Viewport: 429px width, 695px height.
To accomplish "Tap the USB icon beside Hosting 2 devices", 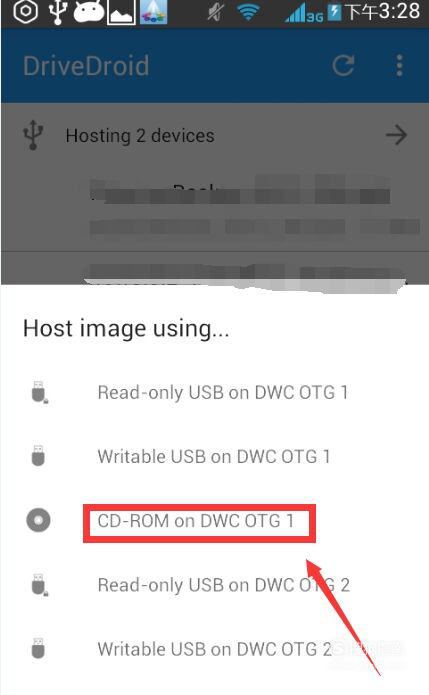I will 33,135.
